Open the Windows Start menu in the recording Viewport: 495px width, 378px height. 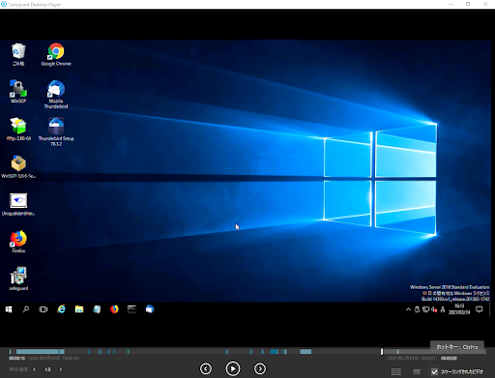[9, 309]
